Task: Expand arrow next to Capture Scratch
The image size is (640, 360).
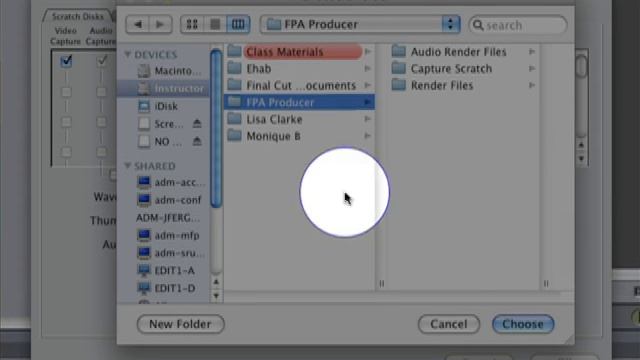Action: 532,69
